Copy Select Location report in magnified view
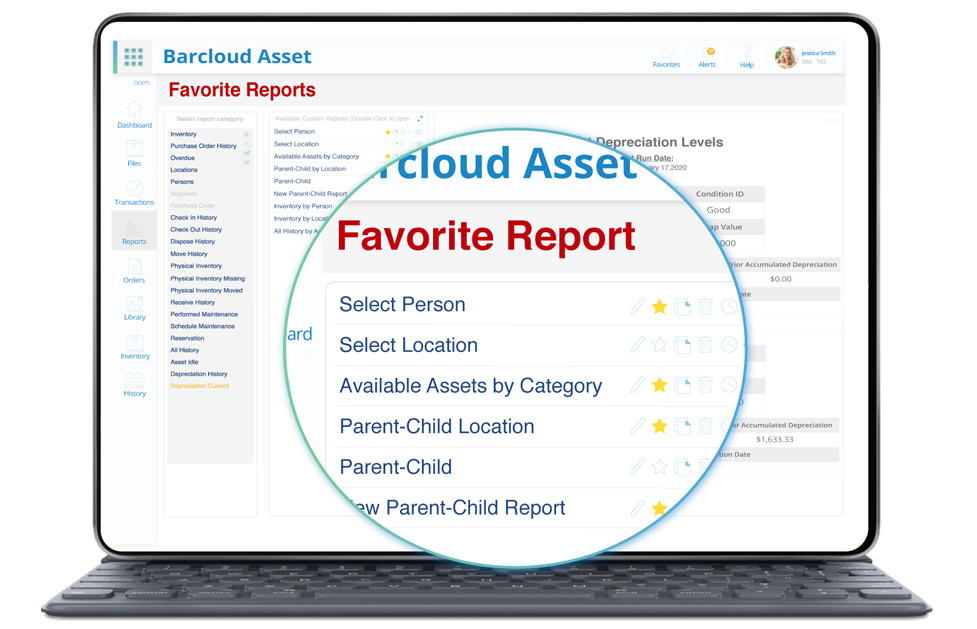977x629 pixels. 683,345
